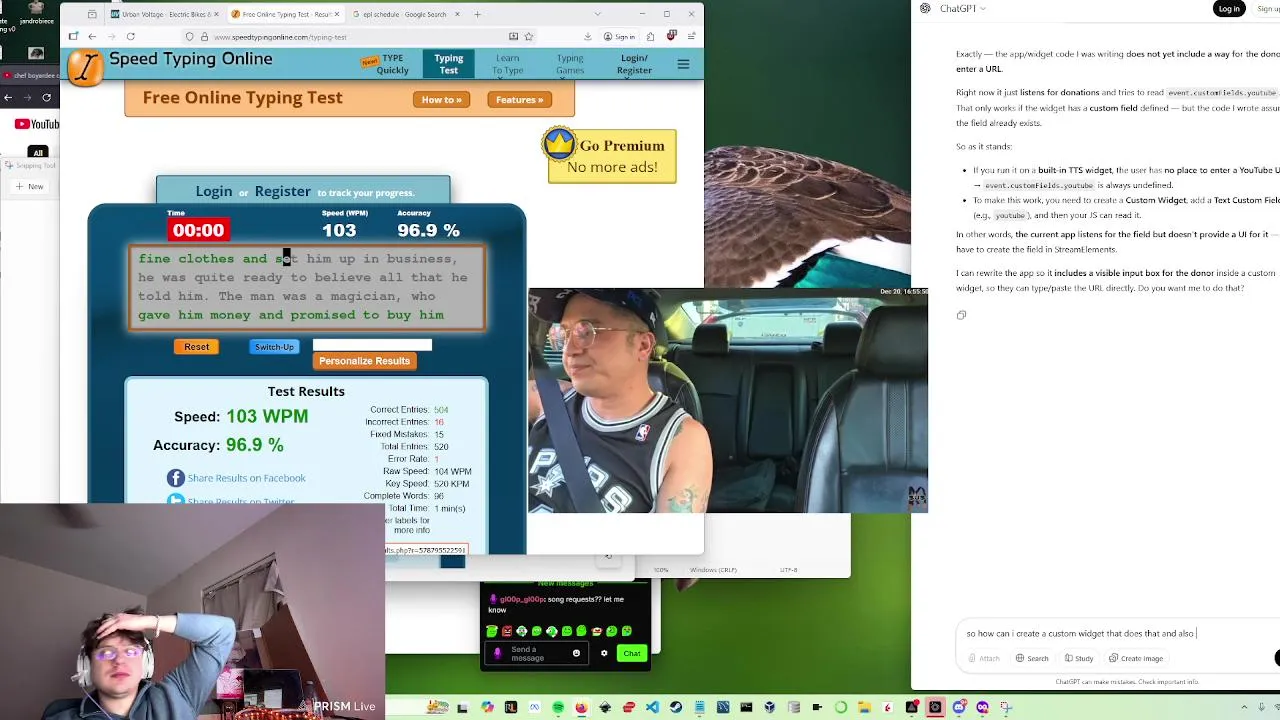Screen dimensions: 1280x720
Task: Open the site hamburger menu
Action: 683,64
